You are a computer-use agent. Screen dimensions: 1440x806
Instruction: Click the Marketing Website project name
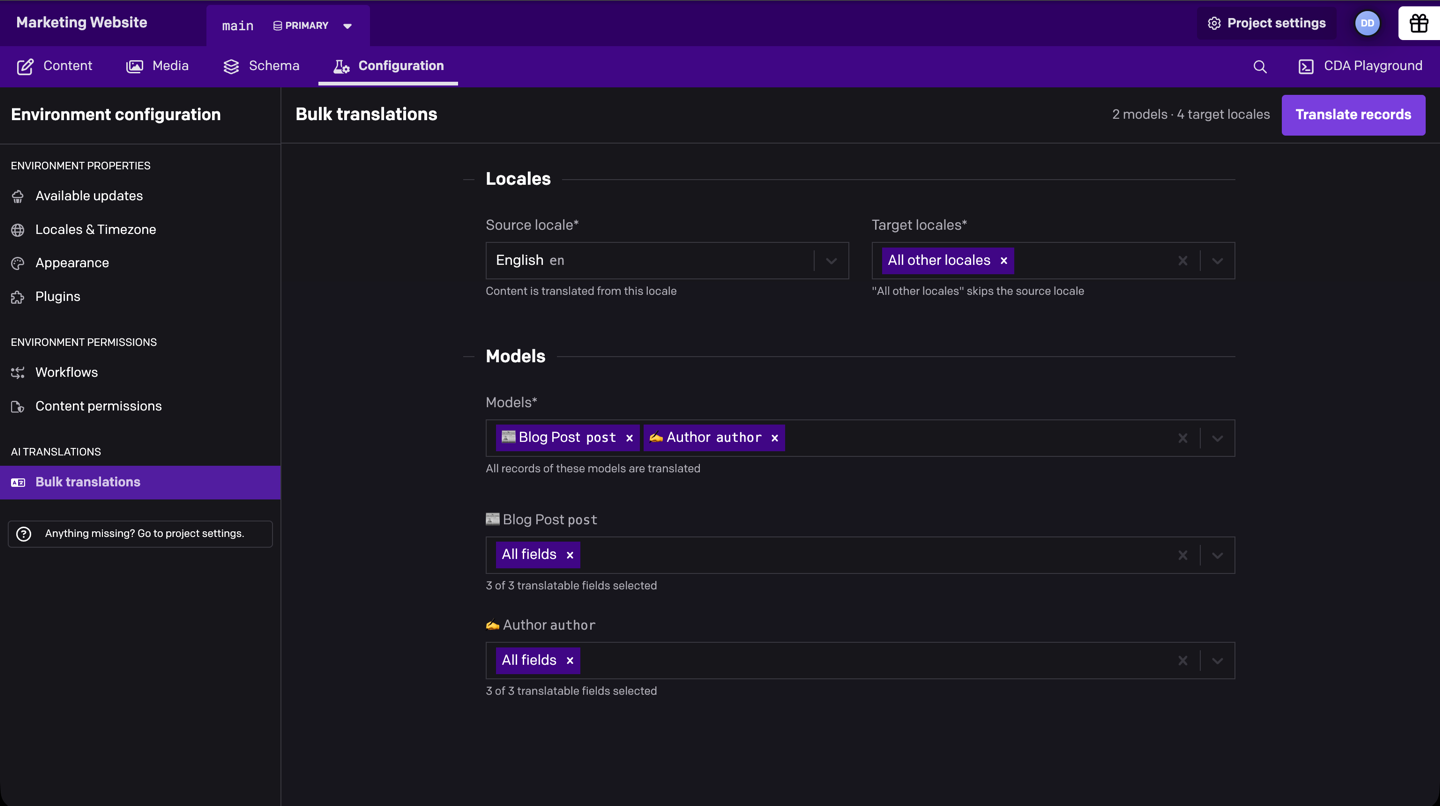tap(81, 23)
